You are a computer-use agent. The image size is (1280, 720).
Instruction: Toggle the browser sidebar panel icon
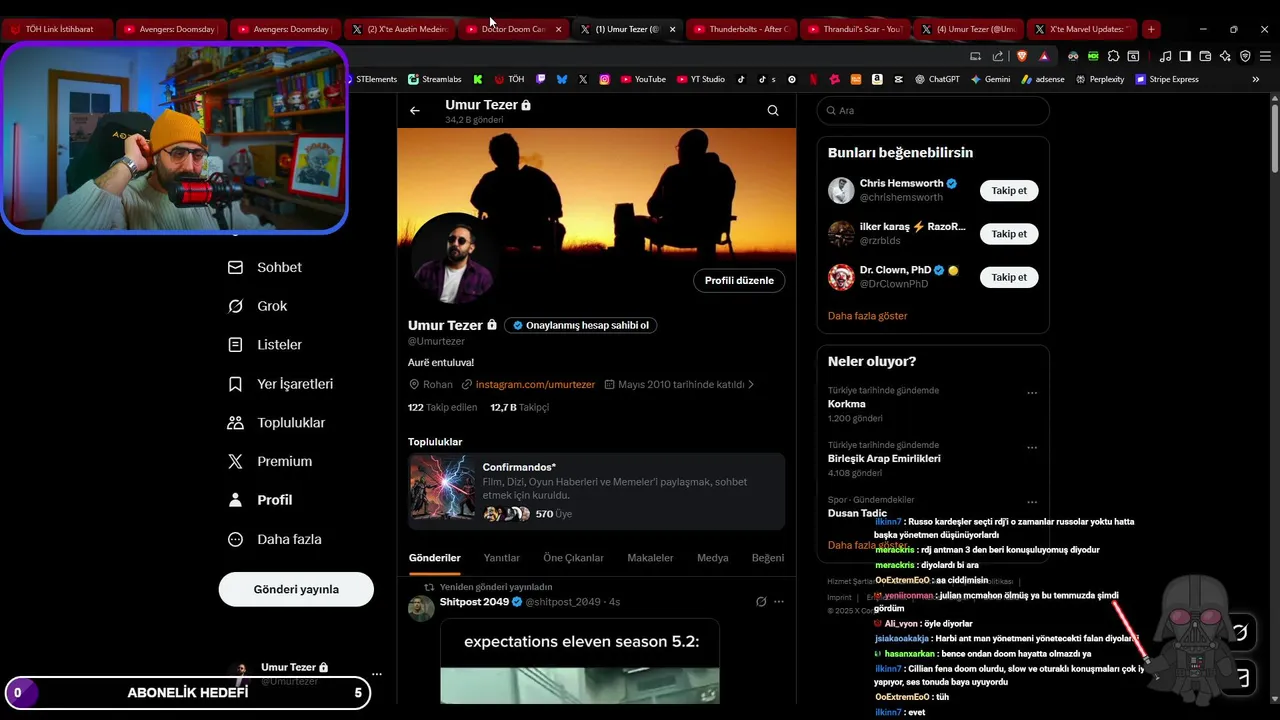pos(1185,56)
